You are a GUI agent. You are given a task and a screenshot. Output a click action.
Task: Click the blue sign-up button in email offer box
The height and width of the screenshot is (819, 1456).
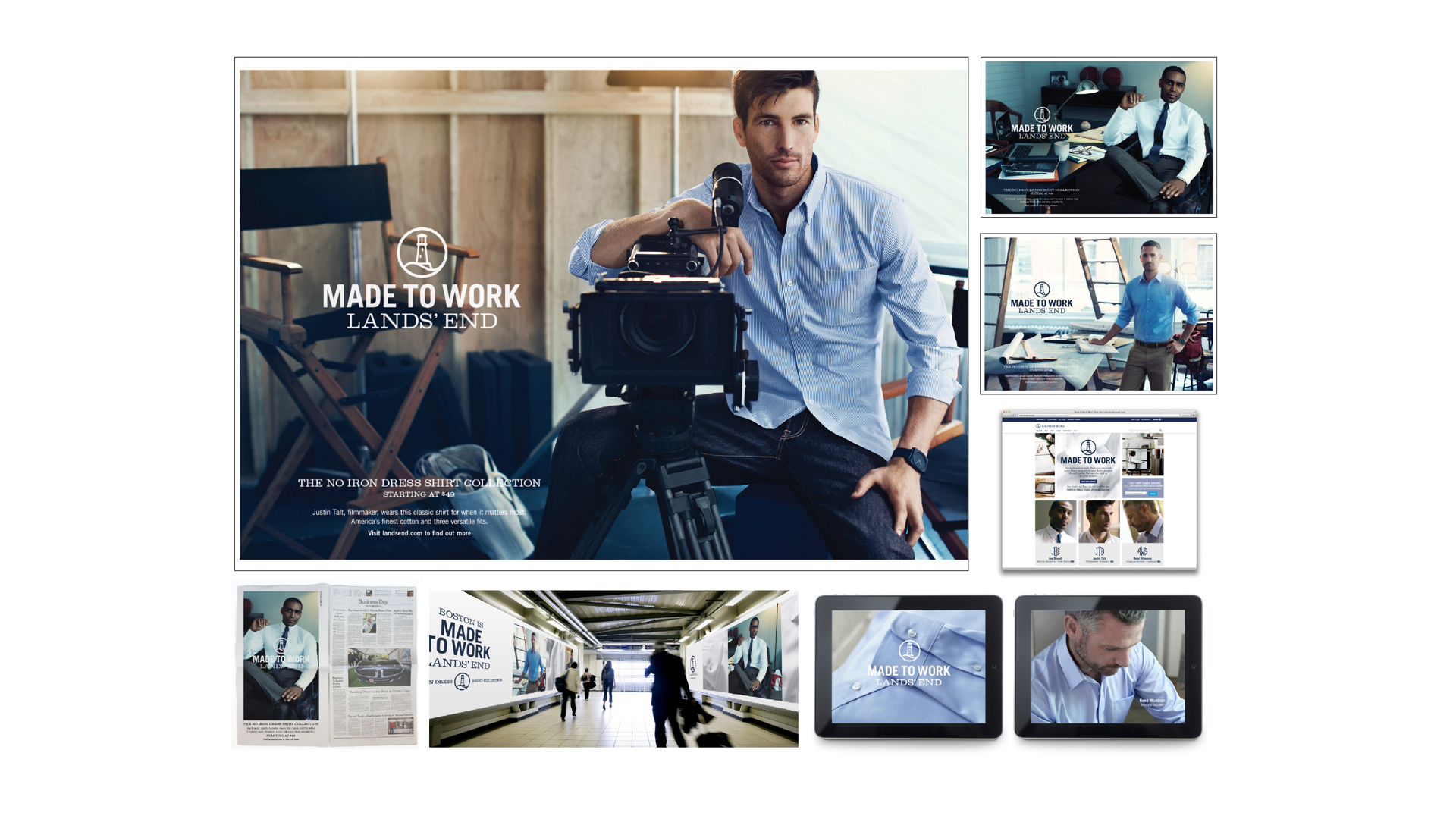(1153, 494)
